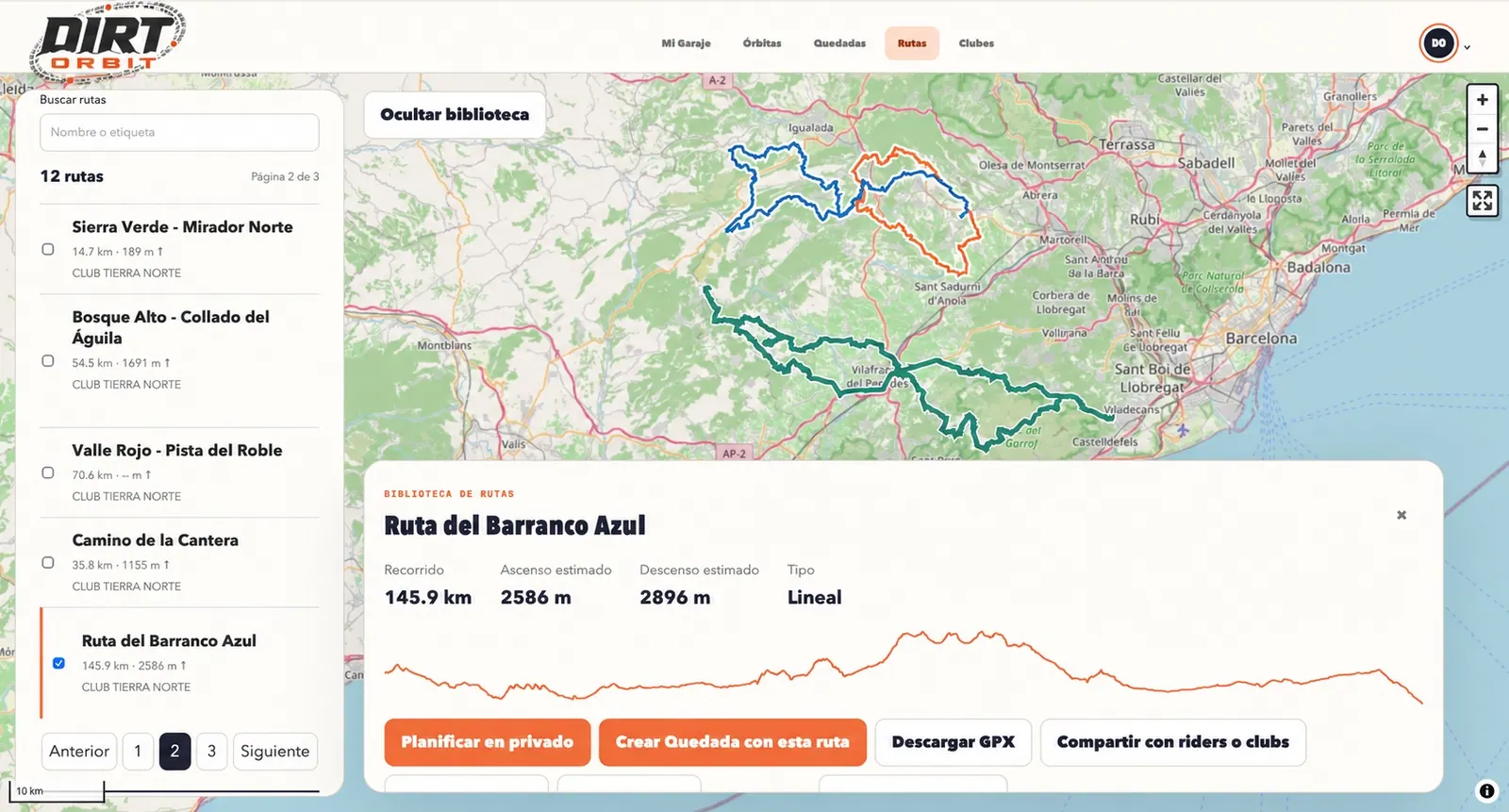Check the Camino de la Cantera route
This screenshot has width=1509, height=812.
48,563
